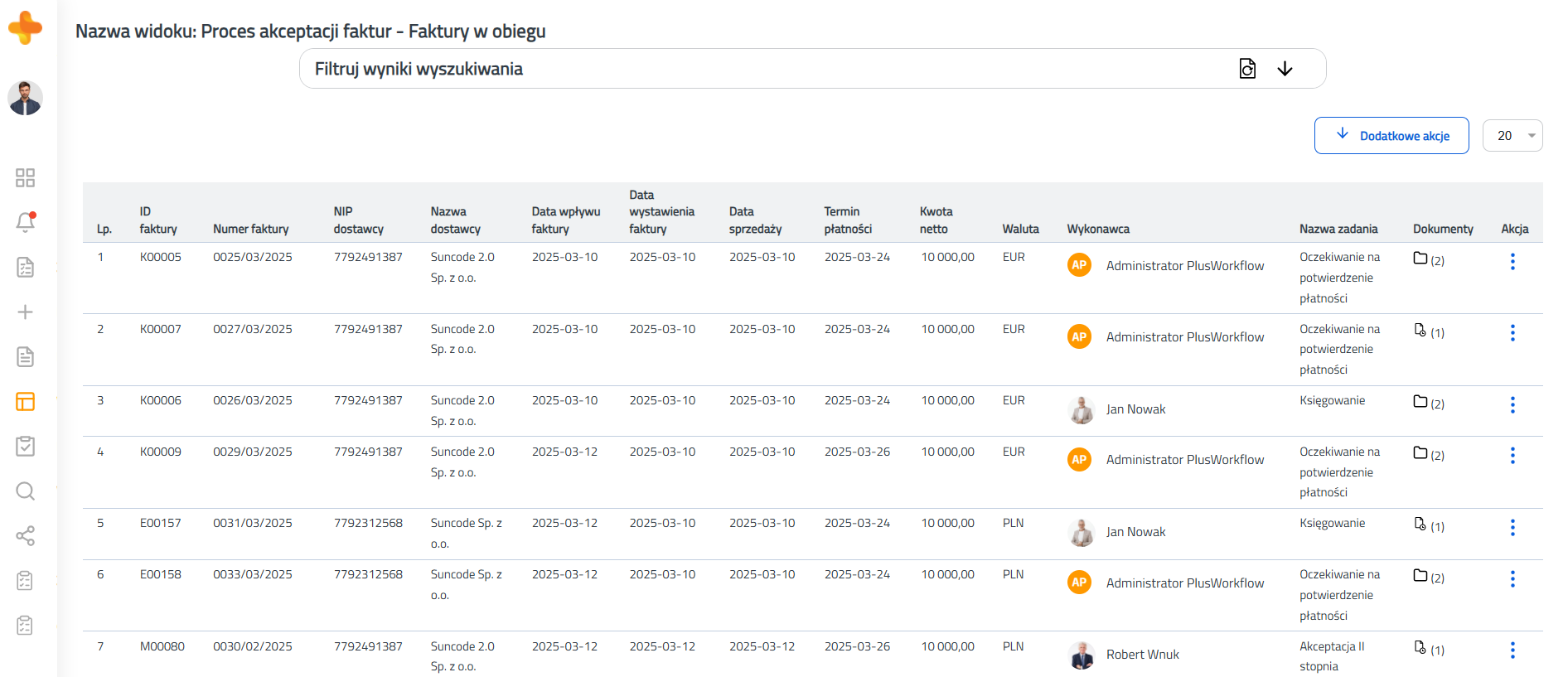
Task: Click the dashboard grid icon in sidebar
Action: tap(26, 177)
